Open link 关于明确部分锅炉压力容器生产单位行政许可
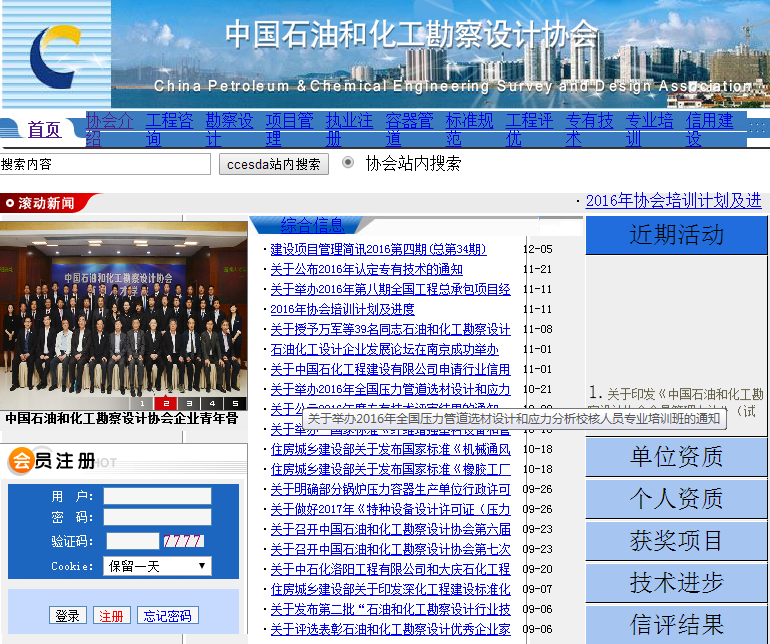770x644 pixels. (x=390, y=490)
